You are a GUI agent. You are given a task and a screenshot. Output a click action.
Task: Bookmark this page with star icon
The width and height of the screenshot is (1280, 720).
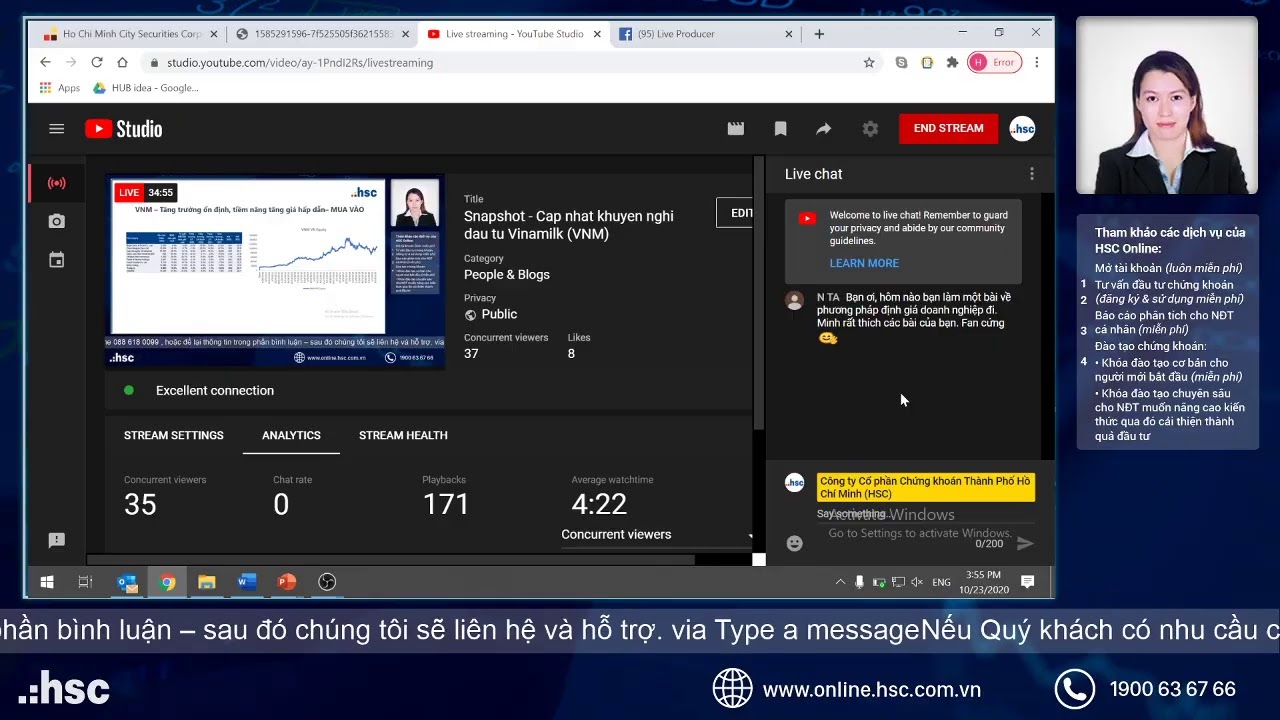(x=869, y=62)
